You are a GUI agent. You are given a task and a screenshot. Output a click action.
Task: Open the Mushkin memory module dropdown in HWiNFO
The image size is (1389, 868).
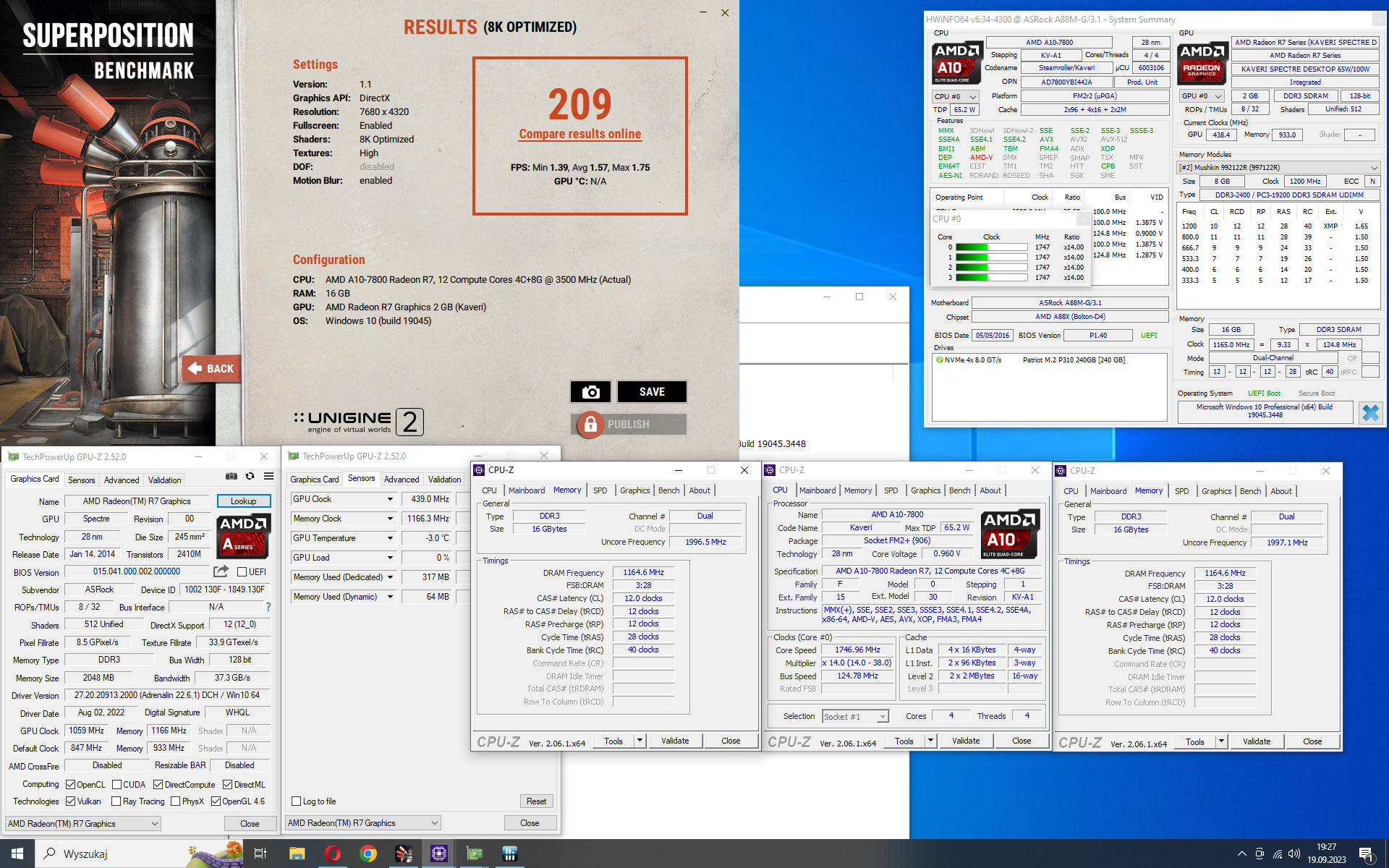coord(1278,167)
